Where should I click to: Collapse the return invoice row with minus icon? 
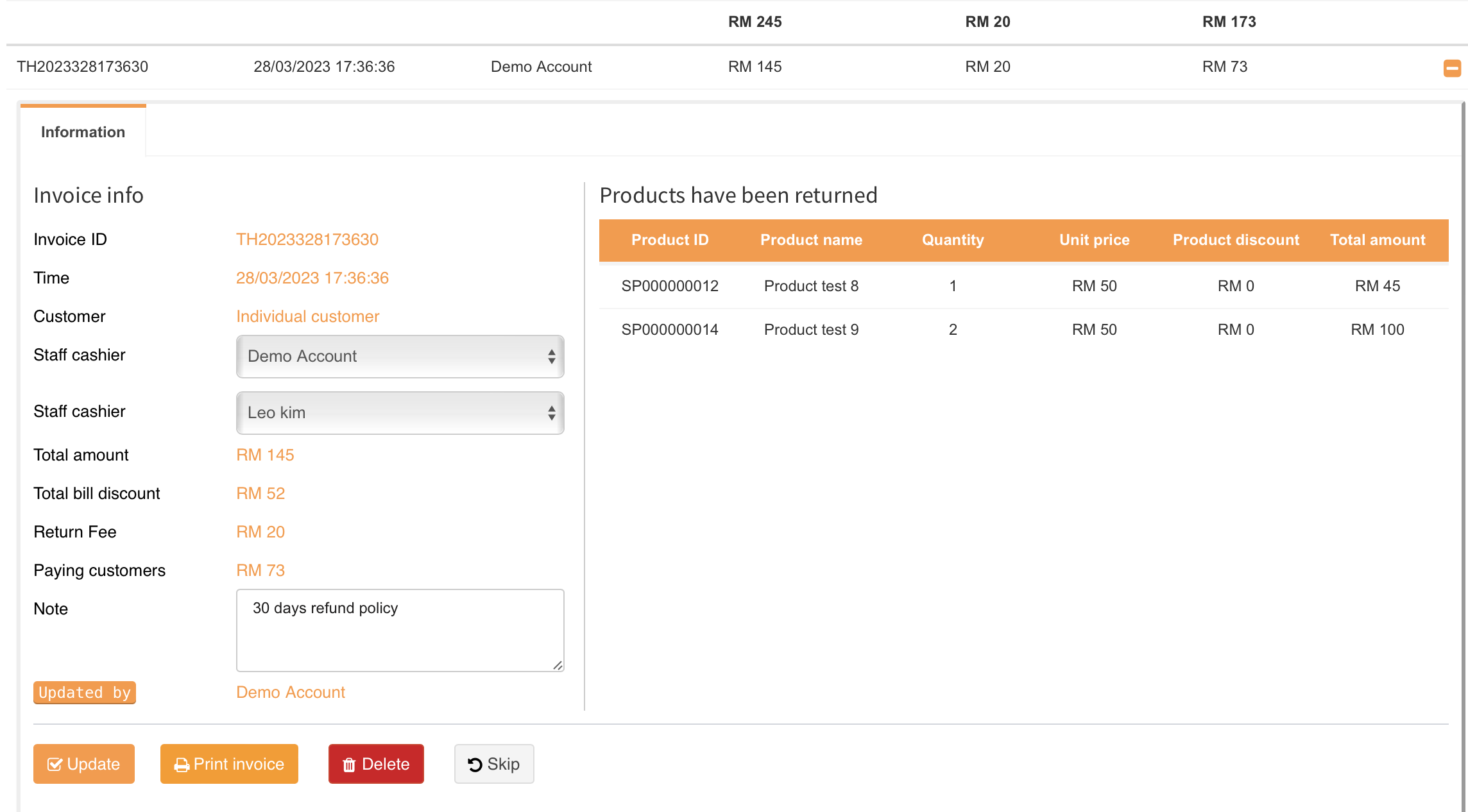tap(1452, 68)
